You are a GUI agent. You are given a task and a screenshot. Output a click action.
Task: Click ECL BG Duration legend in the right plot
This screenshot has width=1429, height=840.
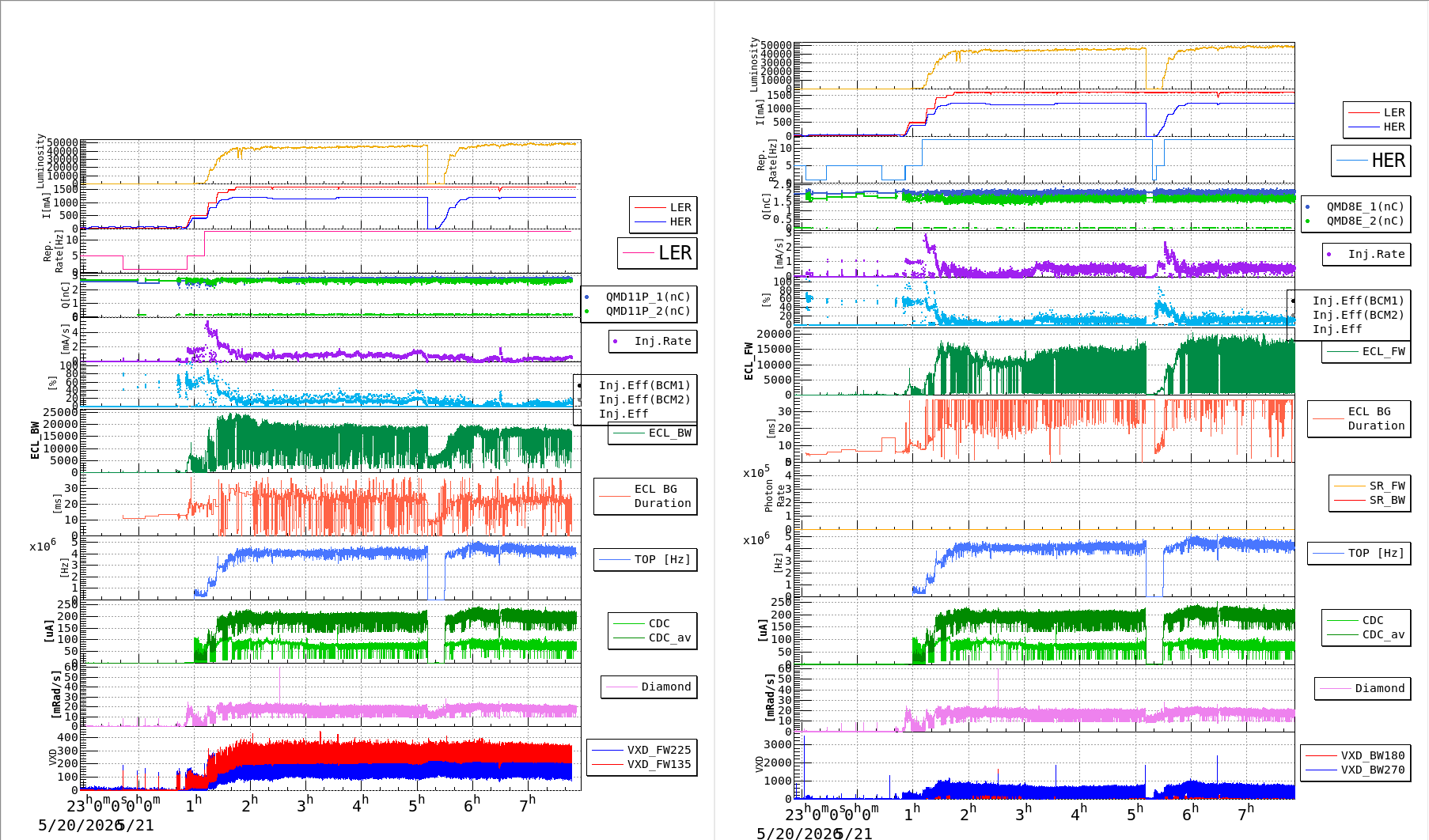pos(1359,418)
